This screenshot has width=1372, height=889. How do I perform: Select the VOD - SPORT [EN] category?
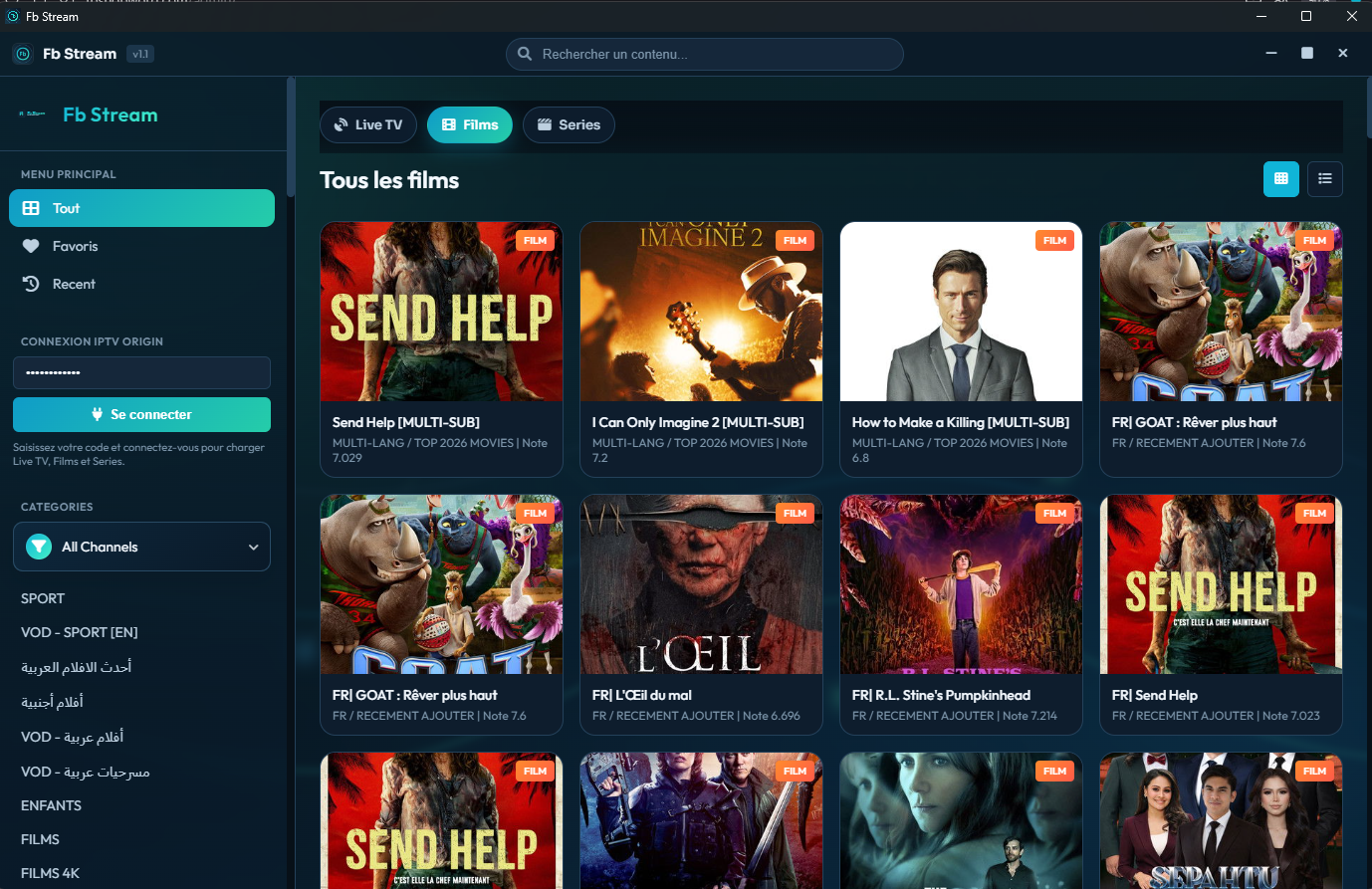(x=80, y=632)
